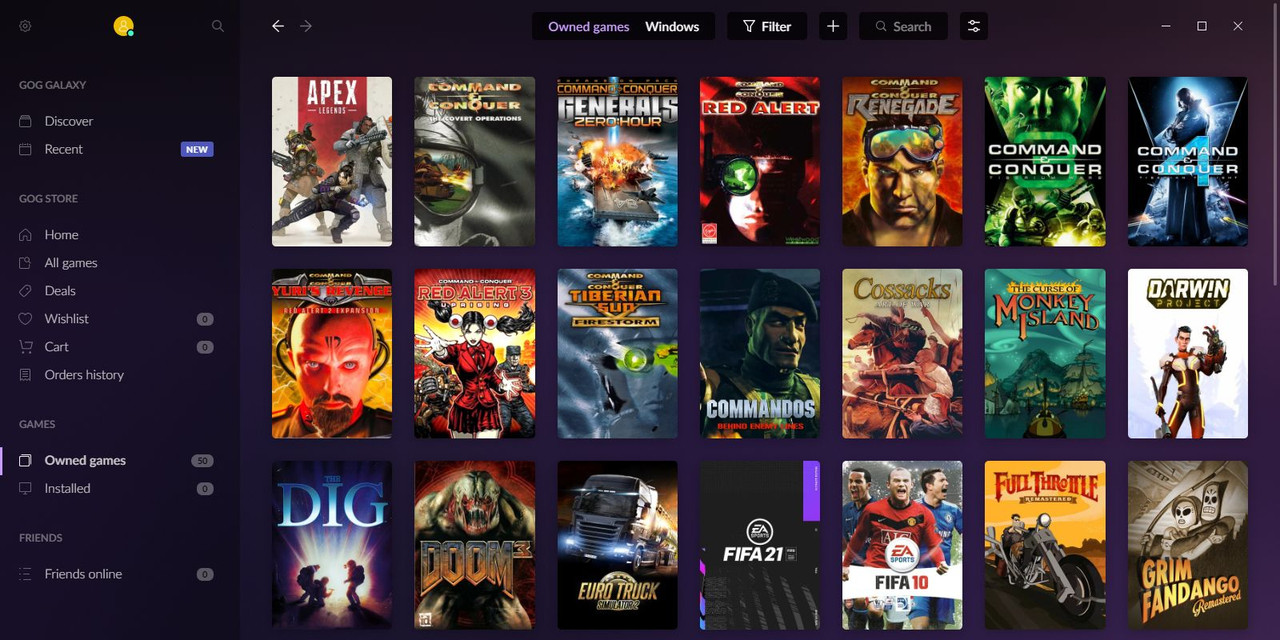Open The Dig game cover
Image resolution: width=1280 pixels, height=640 pixels.
pos(332,545)
